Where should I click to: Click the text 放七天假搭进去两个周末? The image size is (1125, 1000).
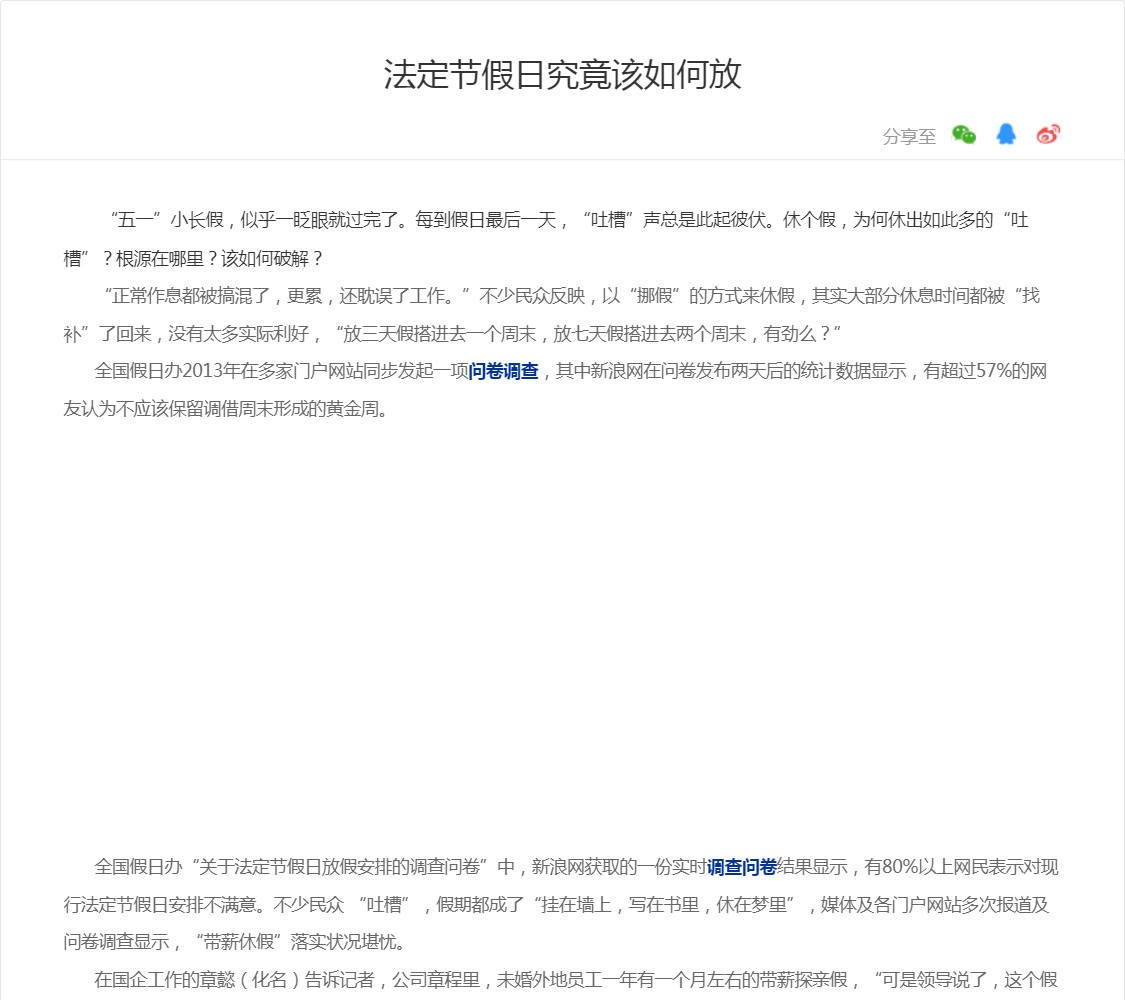pos(650,334)
